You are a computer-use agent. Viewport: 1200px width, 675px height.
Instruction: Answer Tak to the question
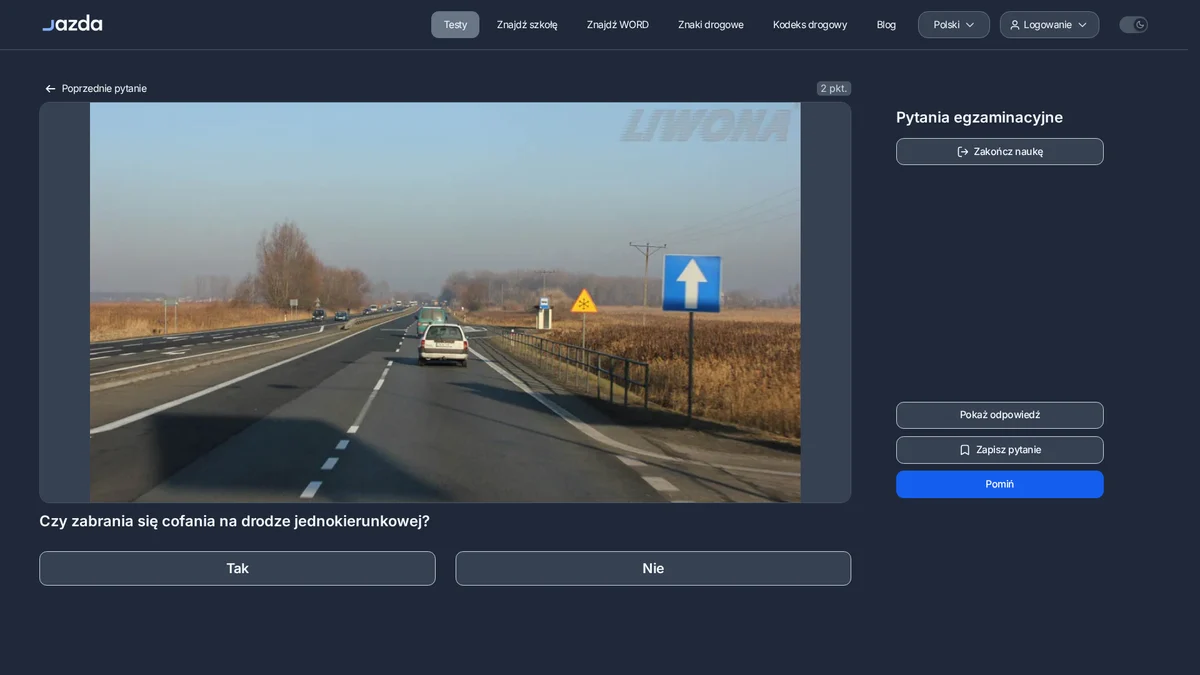click(237, 568)
